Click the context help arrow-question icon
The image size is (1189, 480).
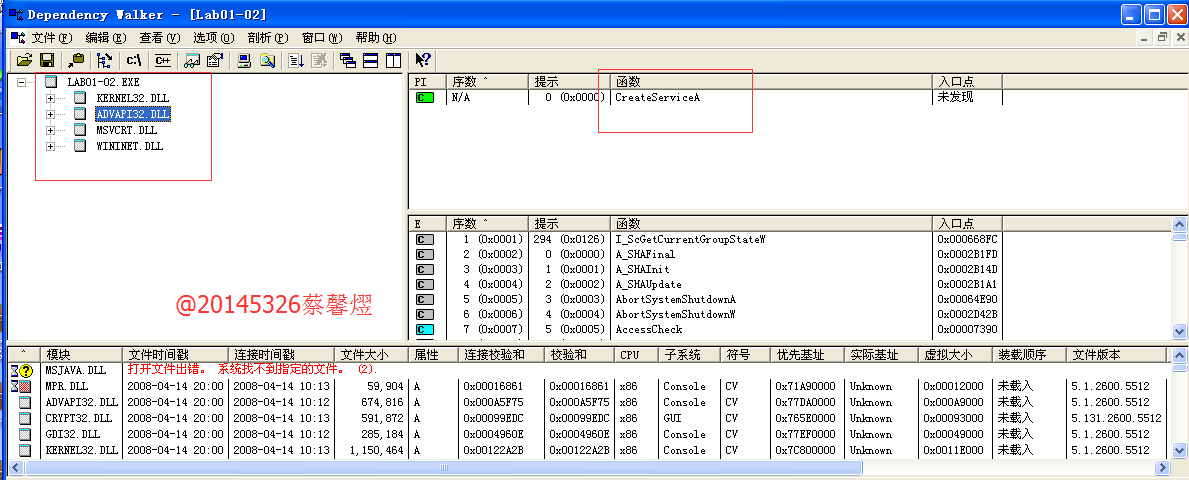tap(423, 60)
